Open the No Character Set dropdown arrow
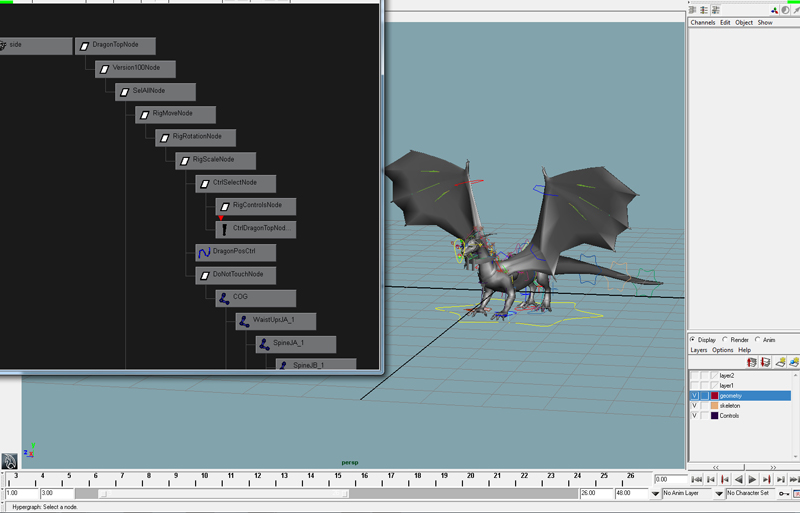 point(719,494)
